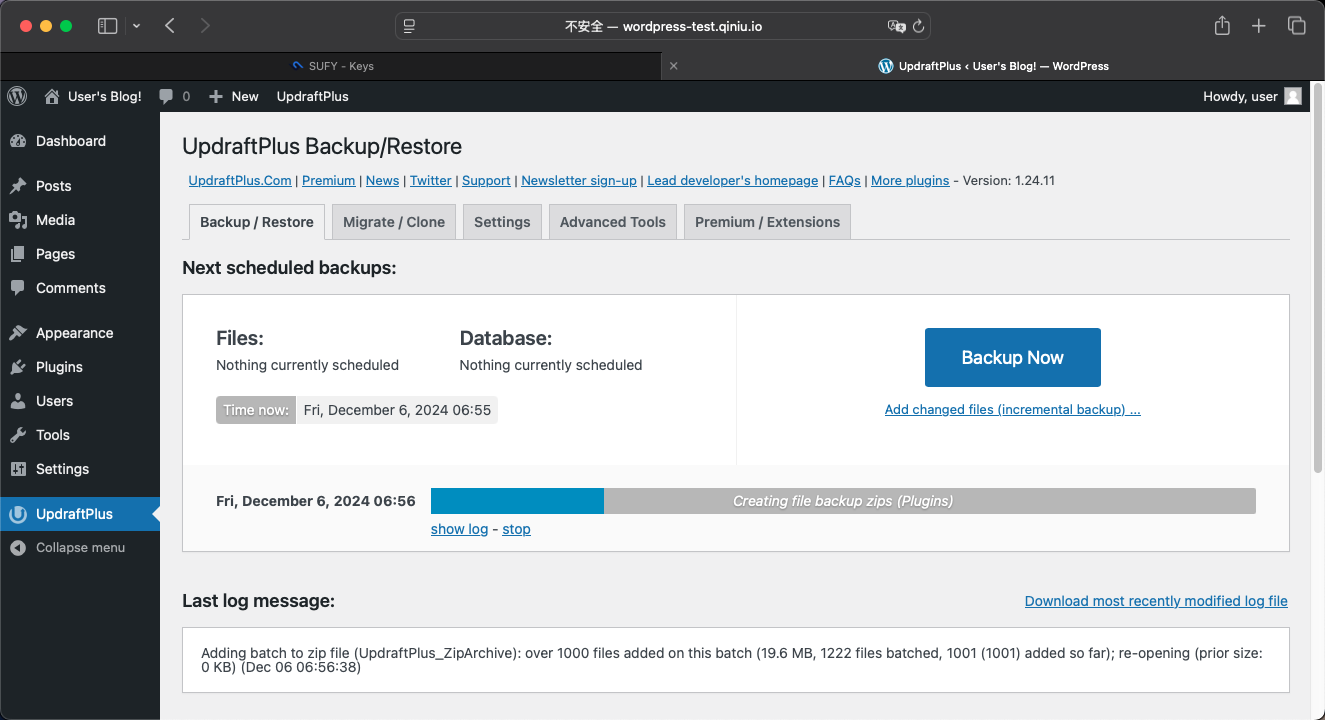Open UpdraftPlus admin bar menu
This screenshot has width=1325, height=720.
pyautogui.click(x=312, y=96)
